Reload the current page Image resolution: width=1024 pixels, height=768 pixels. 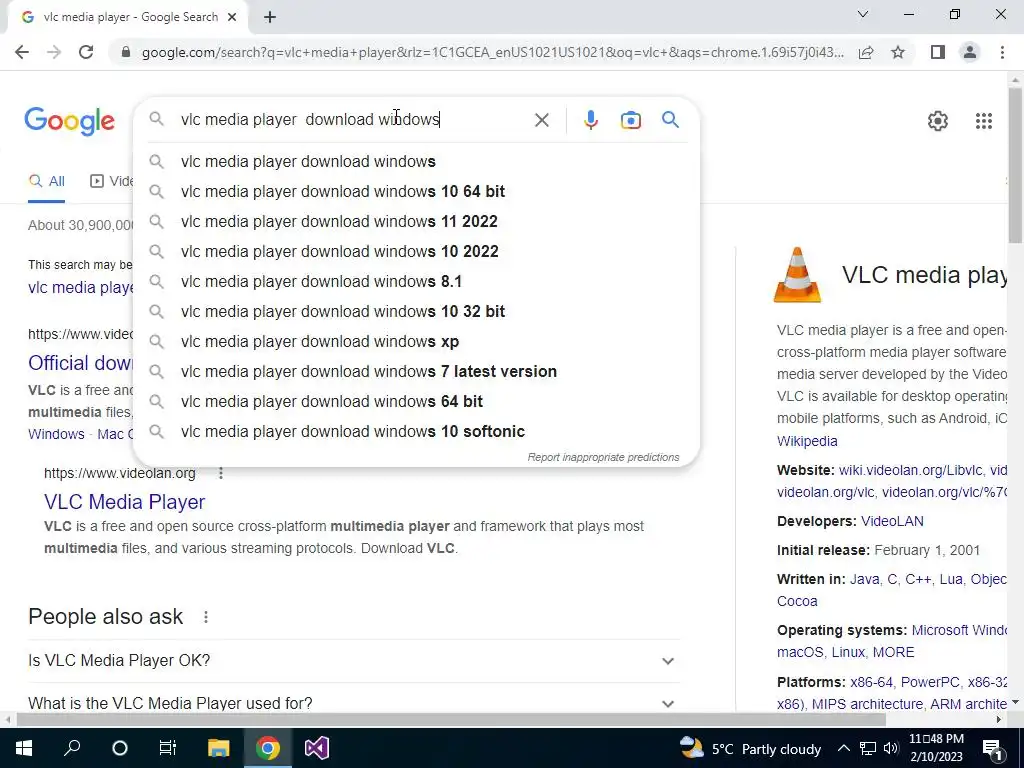click(86, 52)
